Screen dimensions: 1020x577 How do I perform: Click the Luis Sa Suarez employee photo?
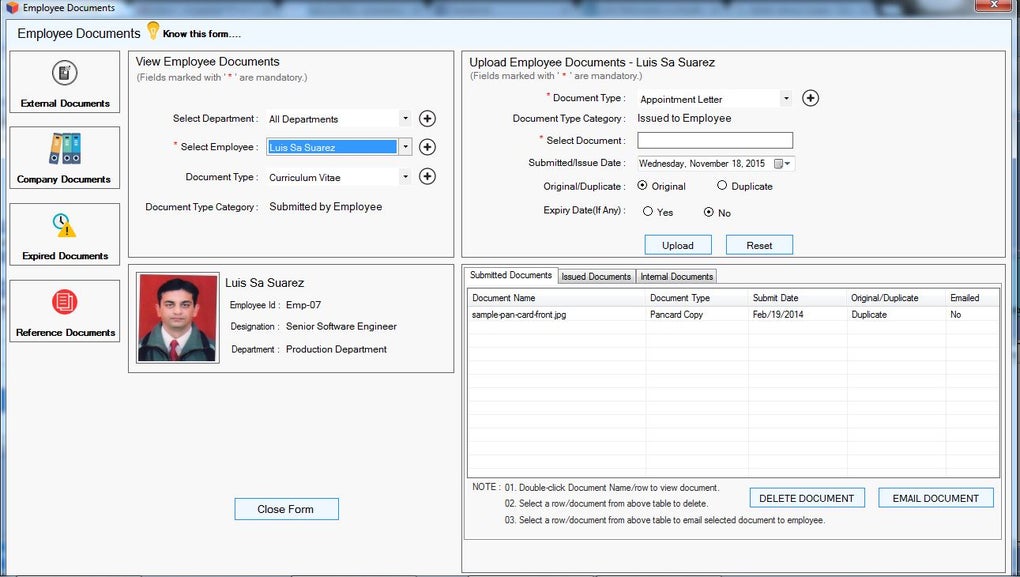(x=178, y=318)
